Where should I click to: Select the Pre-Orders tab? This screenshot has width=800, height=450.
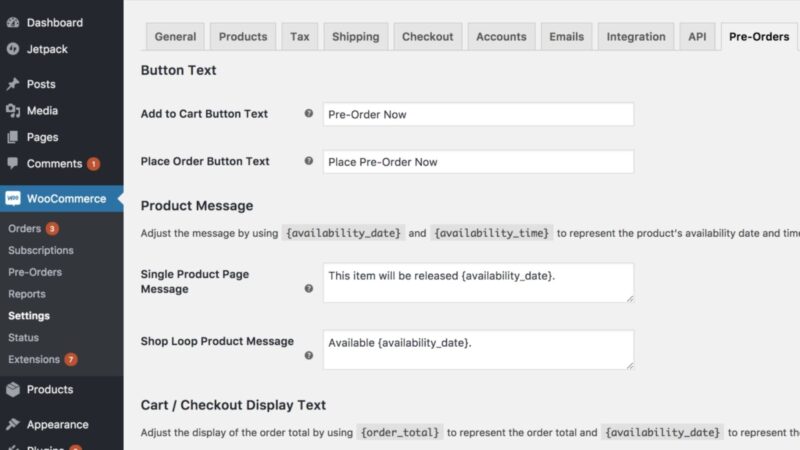(759, 37)
